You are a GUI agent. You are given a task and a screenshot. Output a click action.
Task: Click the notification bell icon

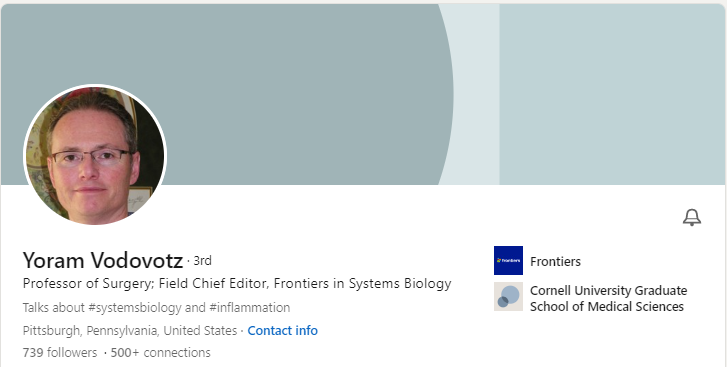[692, 217]
